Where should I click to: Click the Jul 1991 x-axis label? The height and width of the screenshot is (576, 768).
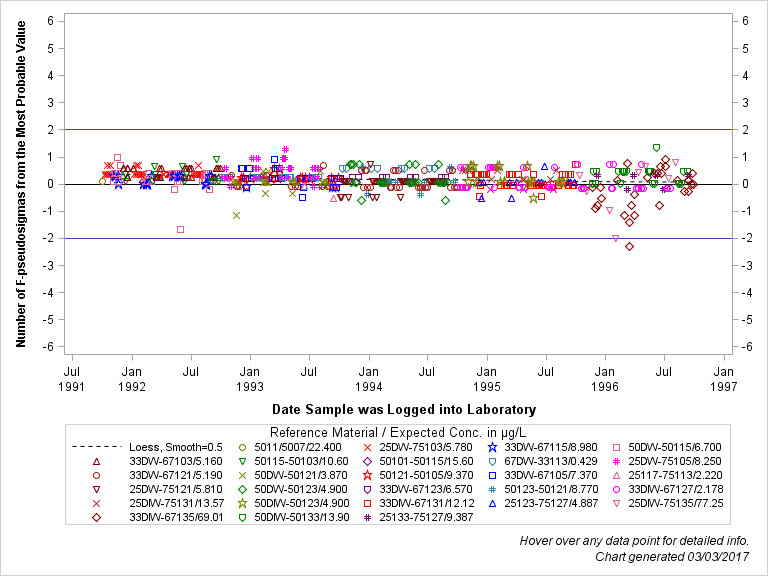point(72,379)
